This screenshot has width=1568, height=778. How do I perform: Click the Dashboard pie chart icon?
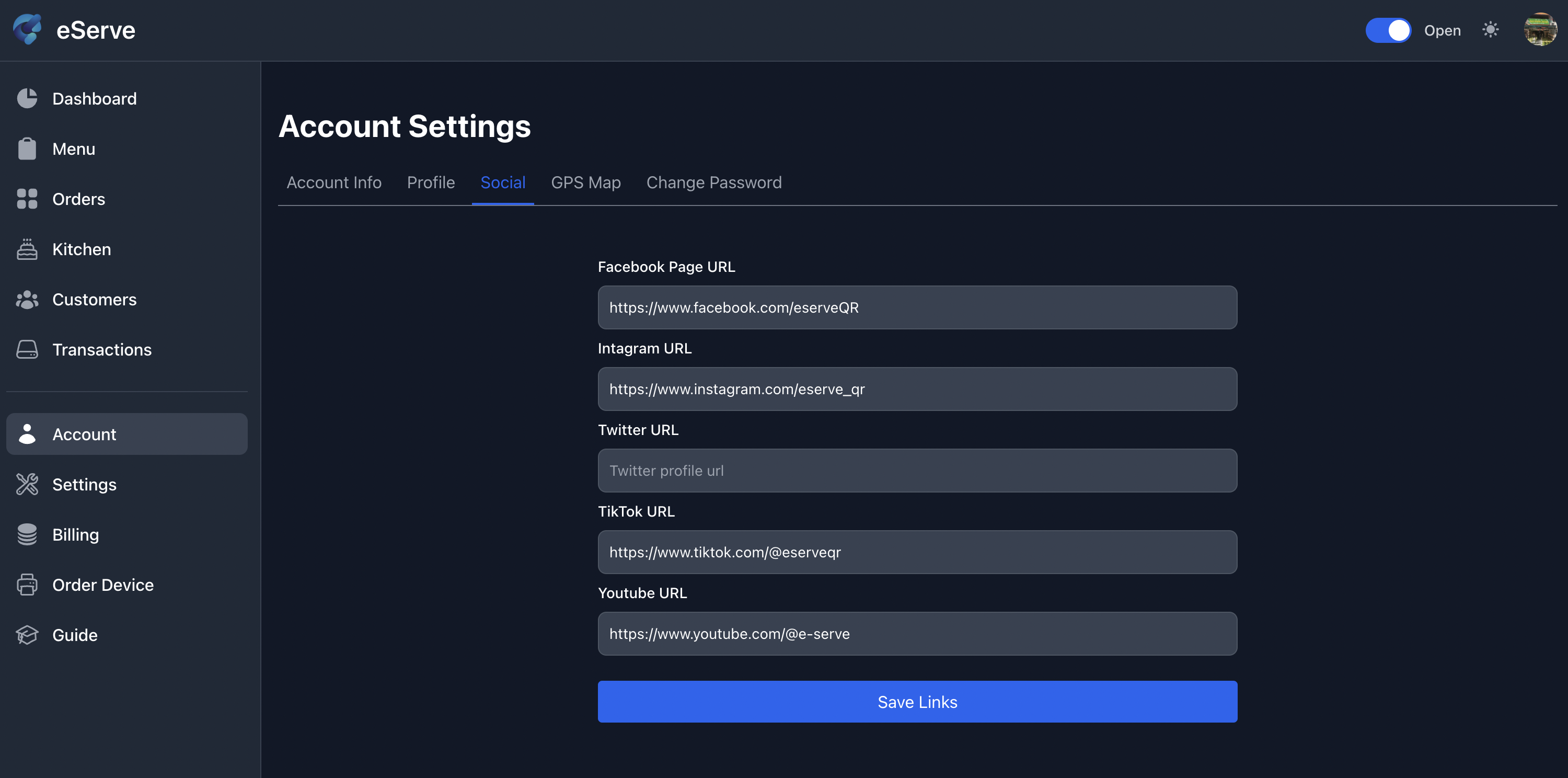coord(27,99)
